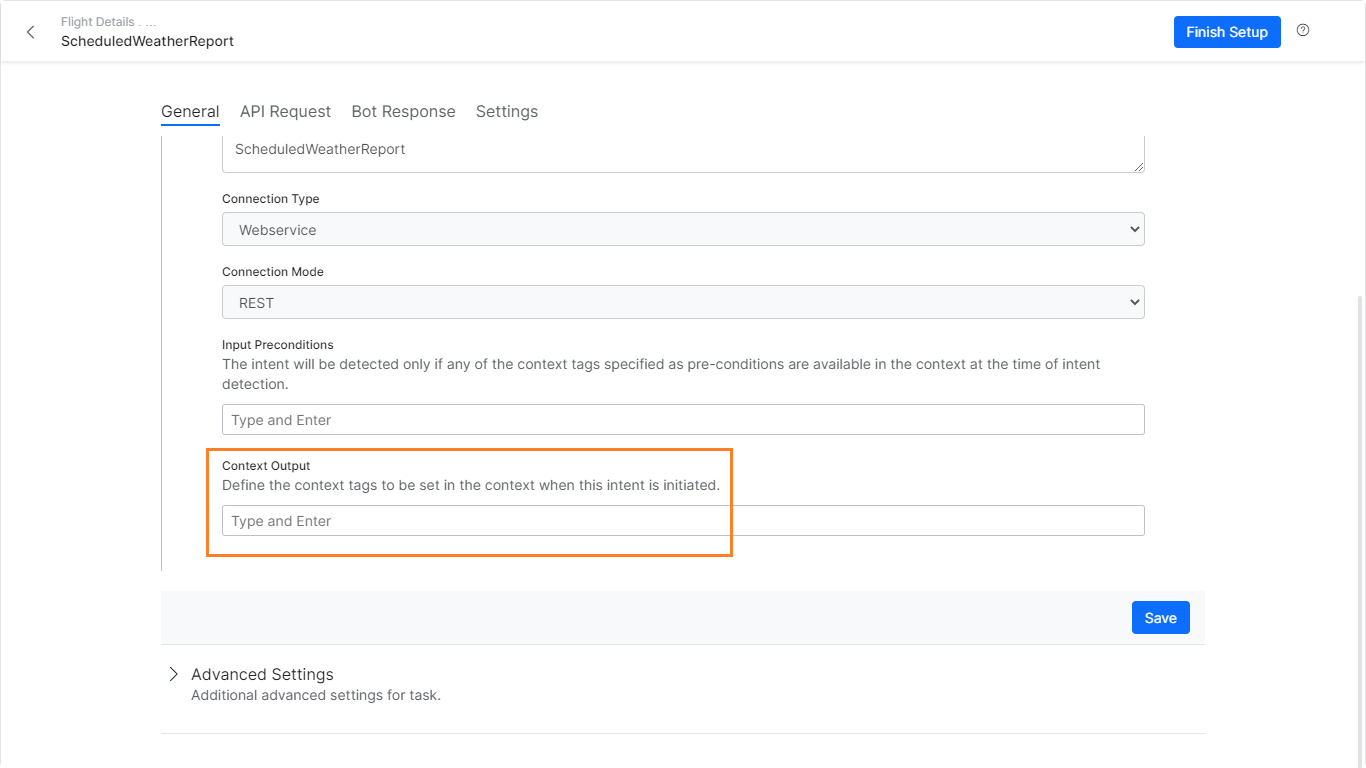
Task: Click the back arrow in header
Action: [x=30, y=32]
